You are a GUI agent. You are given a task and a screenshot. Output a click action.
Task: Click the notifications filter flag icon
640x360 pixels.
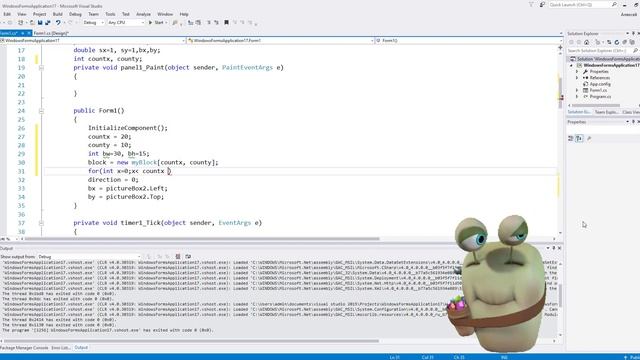(x=531, y=4)
